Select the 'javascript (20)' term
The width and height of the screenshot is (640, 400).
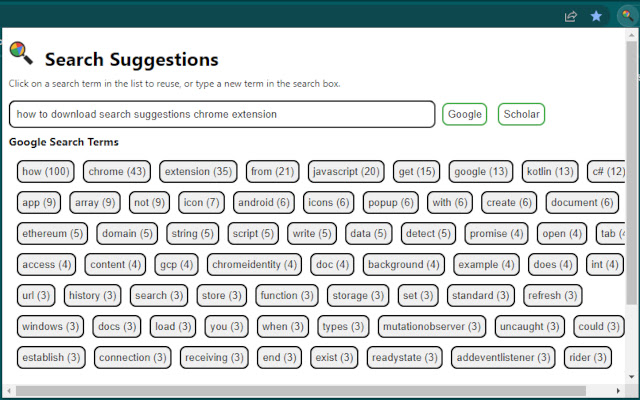346,171
